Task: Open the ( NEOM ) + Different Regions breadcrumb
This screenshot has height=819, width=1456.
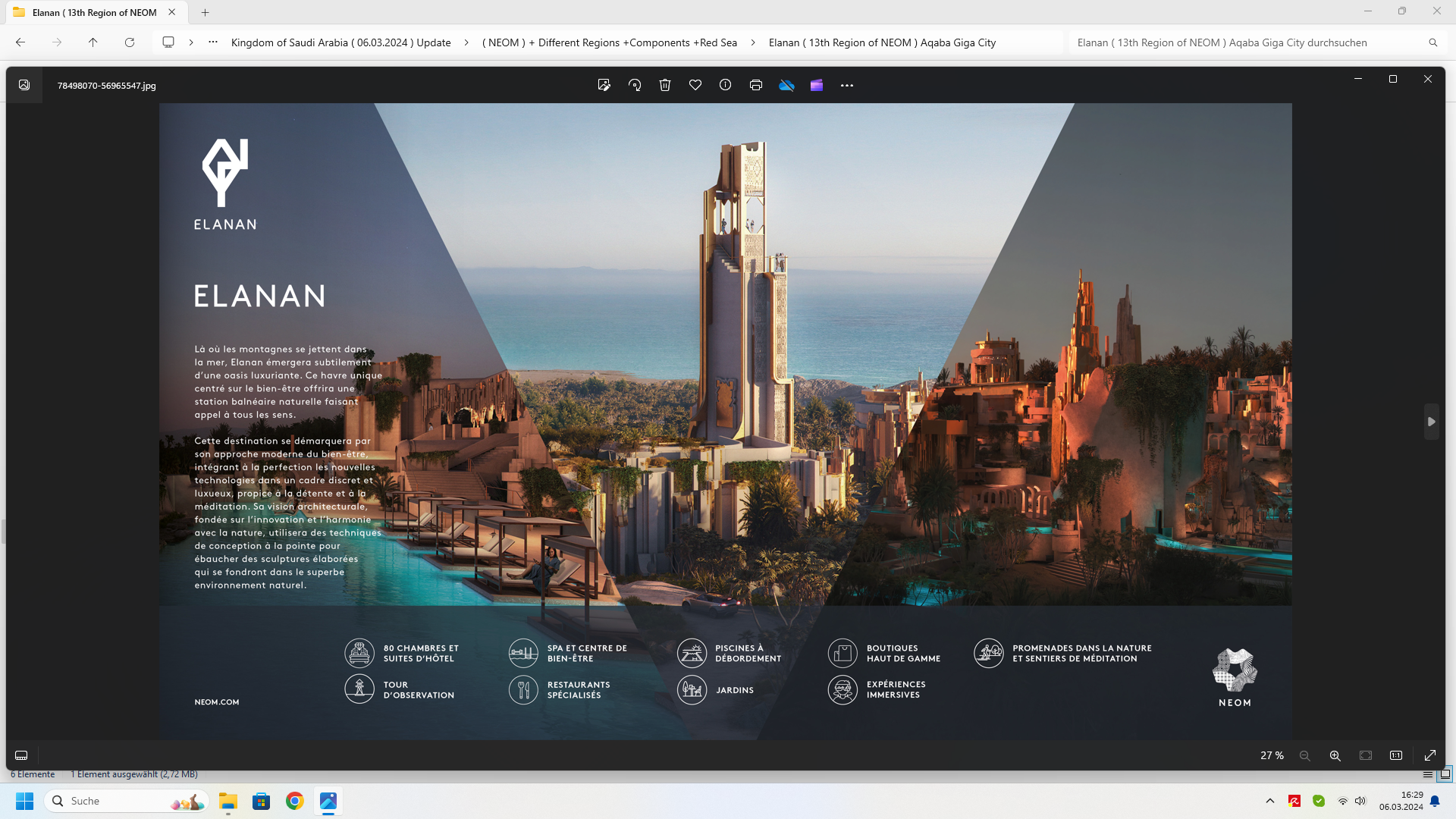Action: [x=610, y=42]
